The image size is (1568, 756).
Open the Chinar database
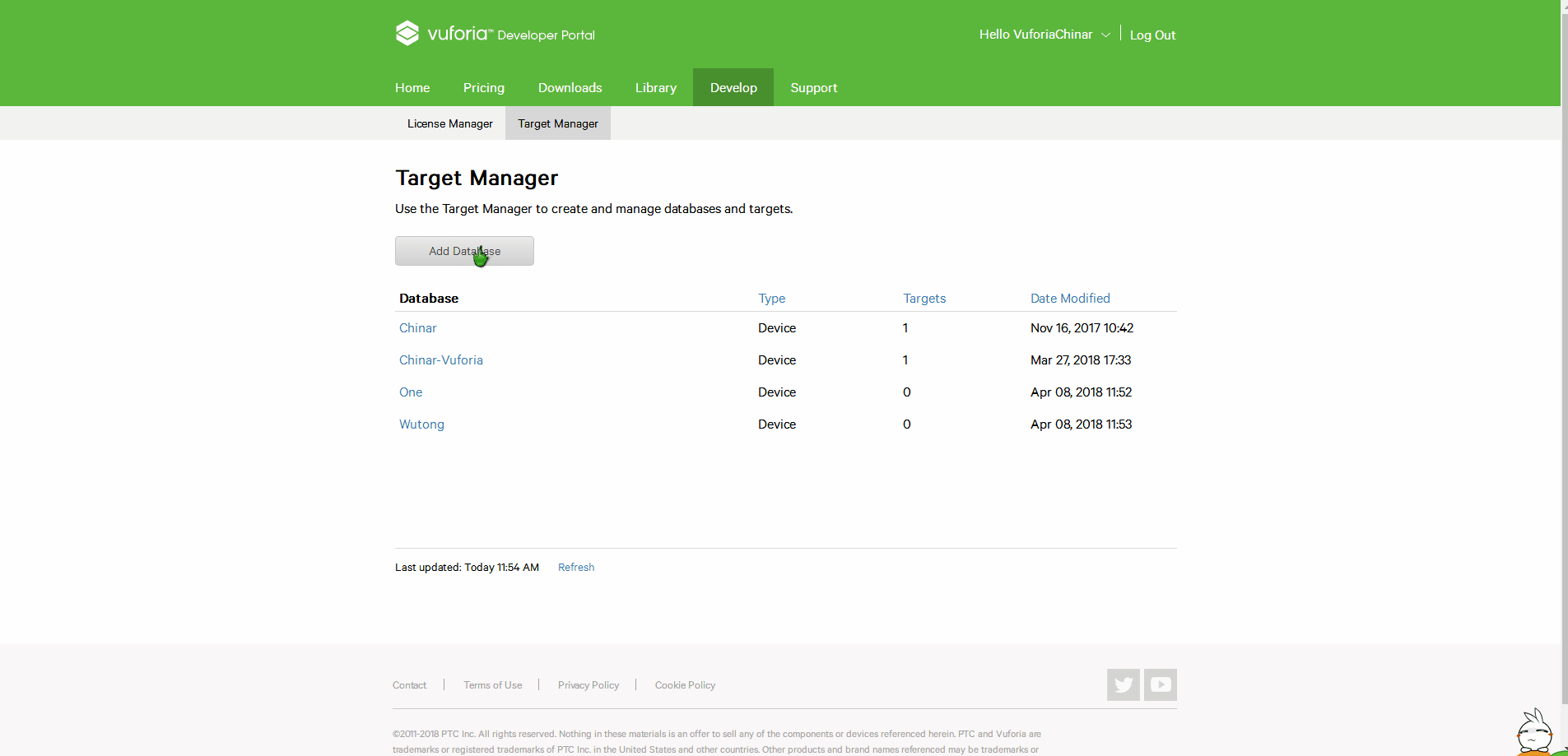click(418, 327)
